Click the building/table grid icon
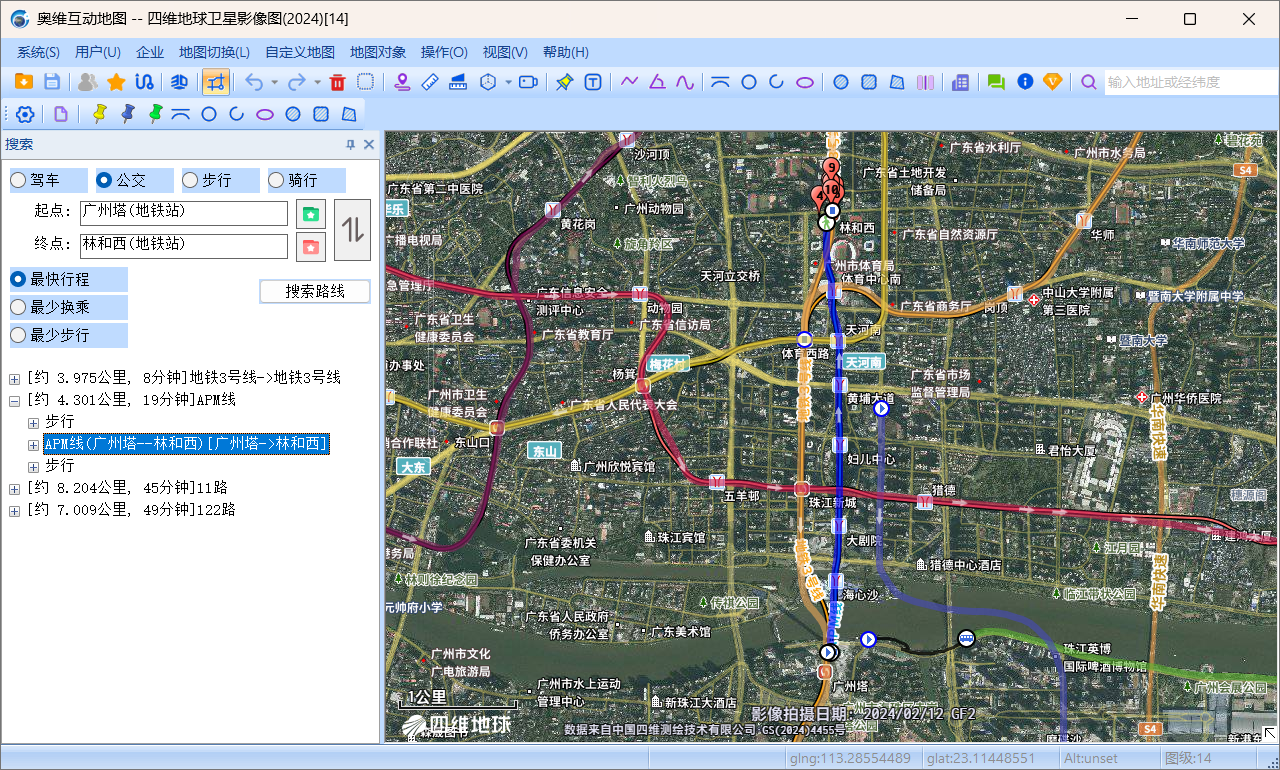This screenshot has width=1280, height=770. pos(961,82)
